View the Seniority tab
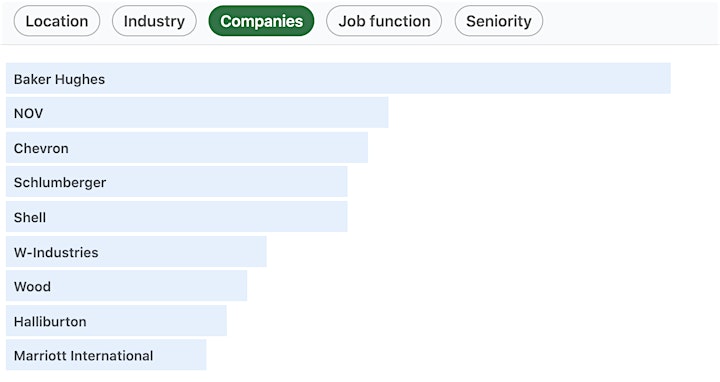 coord(499,21)
